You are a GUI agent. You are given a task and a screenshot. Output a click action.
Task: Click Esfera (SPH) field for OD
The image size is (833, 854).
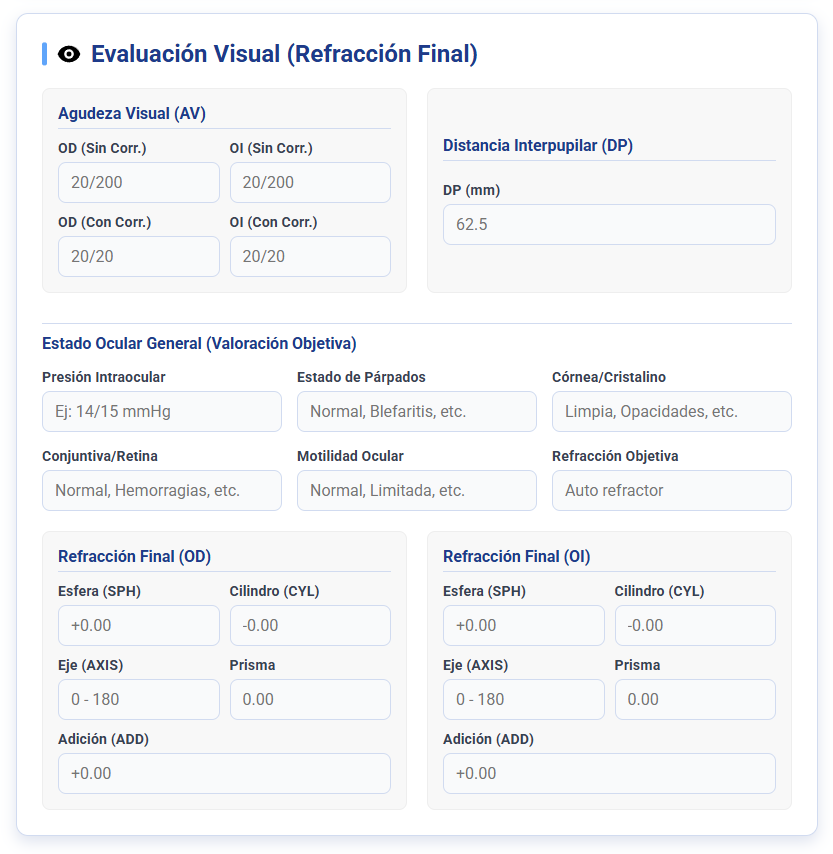point(139,625)
